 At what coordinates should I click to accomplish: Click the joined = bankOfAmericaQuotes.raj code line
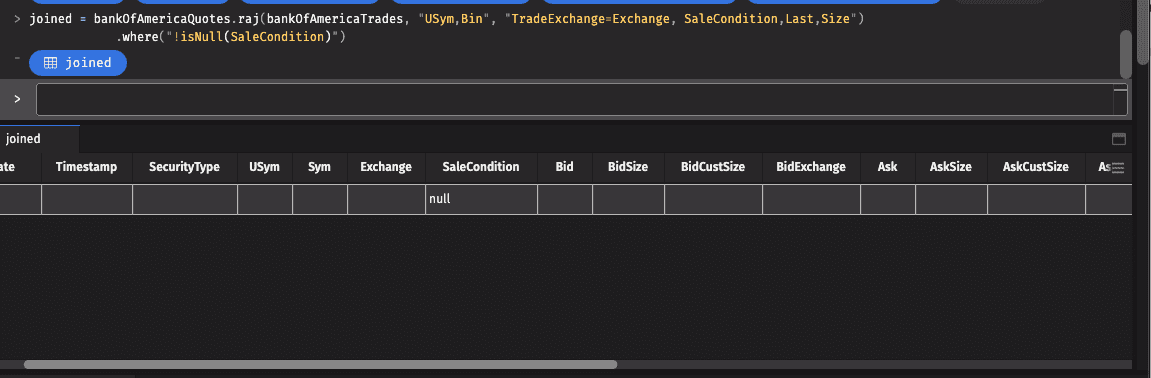446,18
